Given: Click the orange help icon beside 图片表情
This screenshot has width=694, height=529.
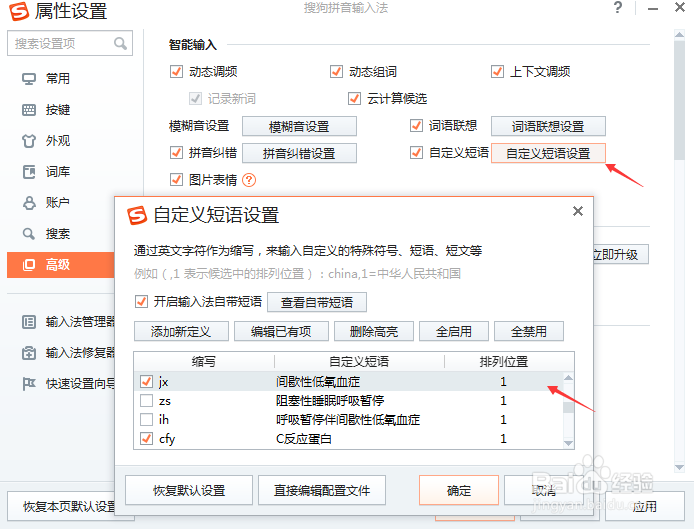Looking at the screenshot, I should point(249,180).
